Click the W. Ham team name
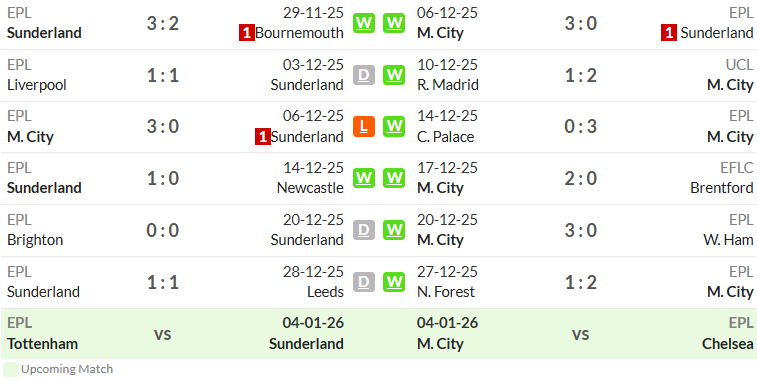757x380 pixels. click(730, 240)
